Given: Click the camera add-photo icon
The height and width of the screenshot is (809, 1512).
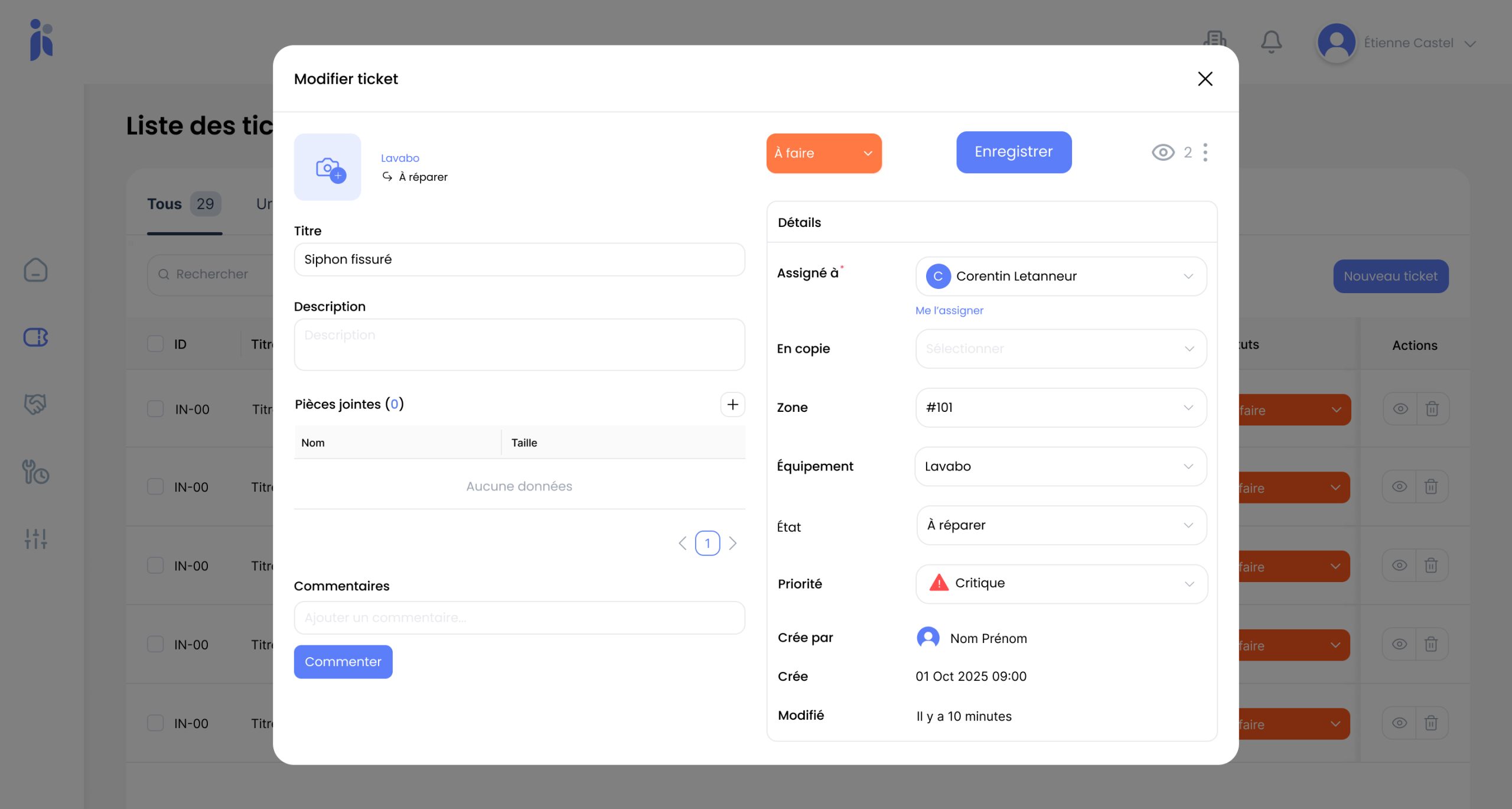Looking at the screenshot, I should pyautogui.click(x=328, y=168).
